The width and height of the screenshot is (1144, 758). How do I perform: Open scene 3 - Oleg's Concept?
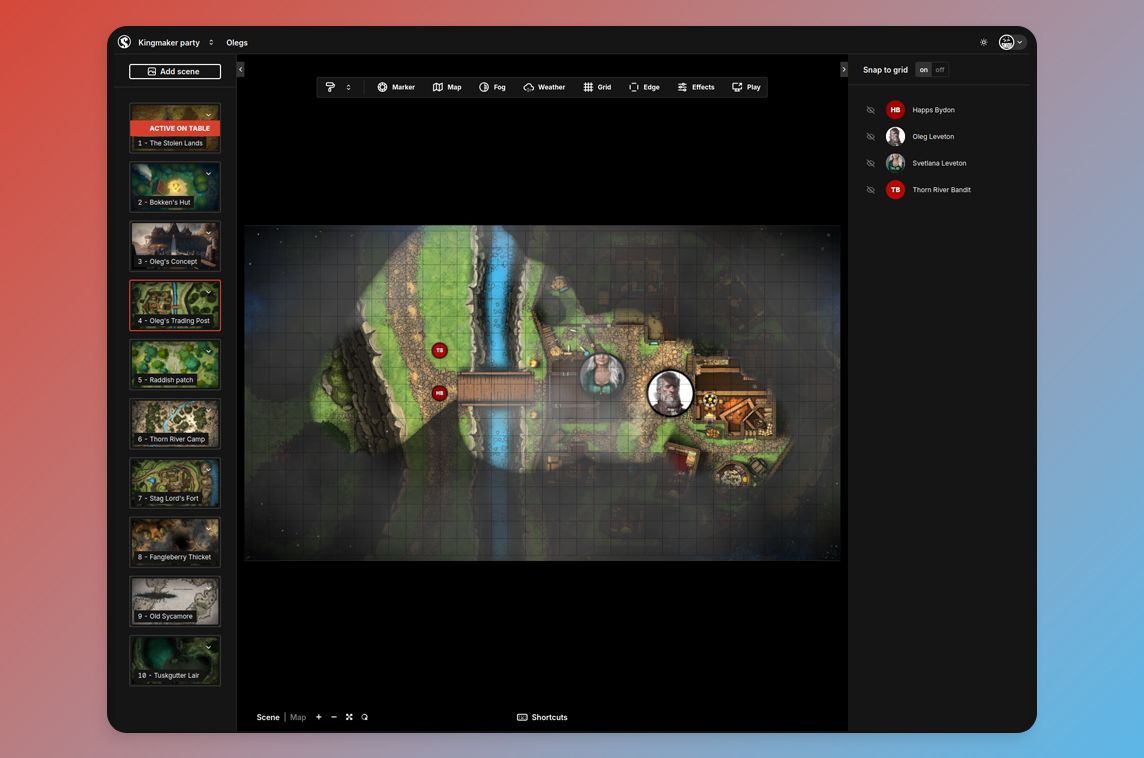pos(175,247)
